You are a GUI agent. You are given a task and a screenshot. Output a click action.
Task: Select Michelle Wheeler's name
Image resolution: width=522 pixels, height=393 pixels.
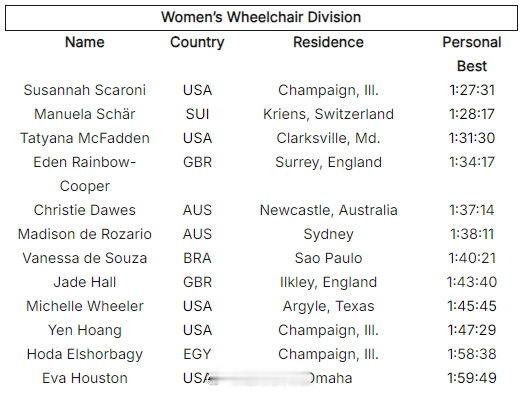click(x=85, y=306)
